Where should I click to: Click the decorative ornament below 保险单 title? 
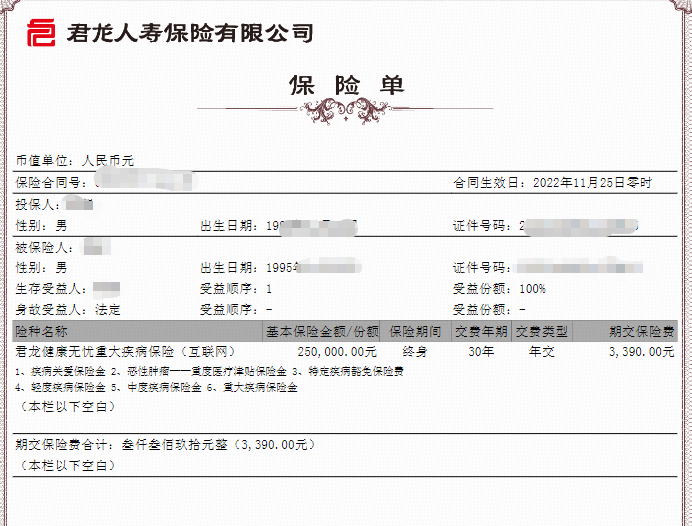(346, 108)
